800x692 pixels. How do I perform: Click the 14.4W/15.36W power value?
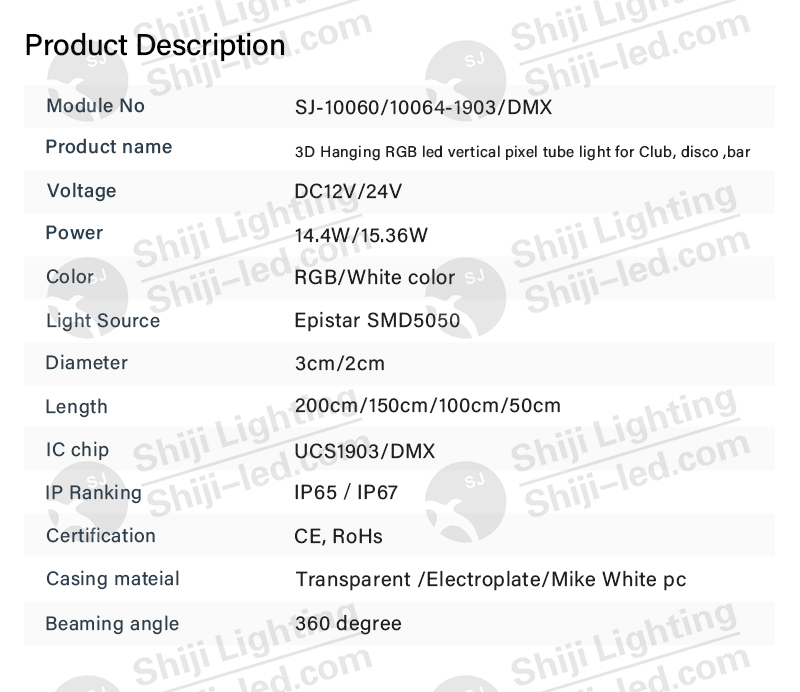click(x=361, y=235)
